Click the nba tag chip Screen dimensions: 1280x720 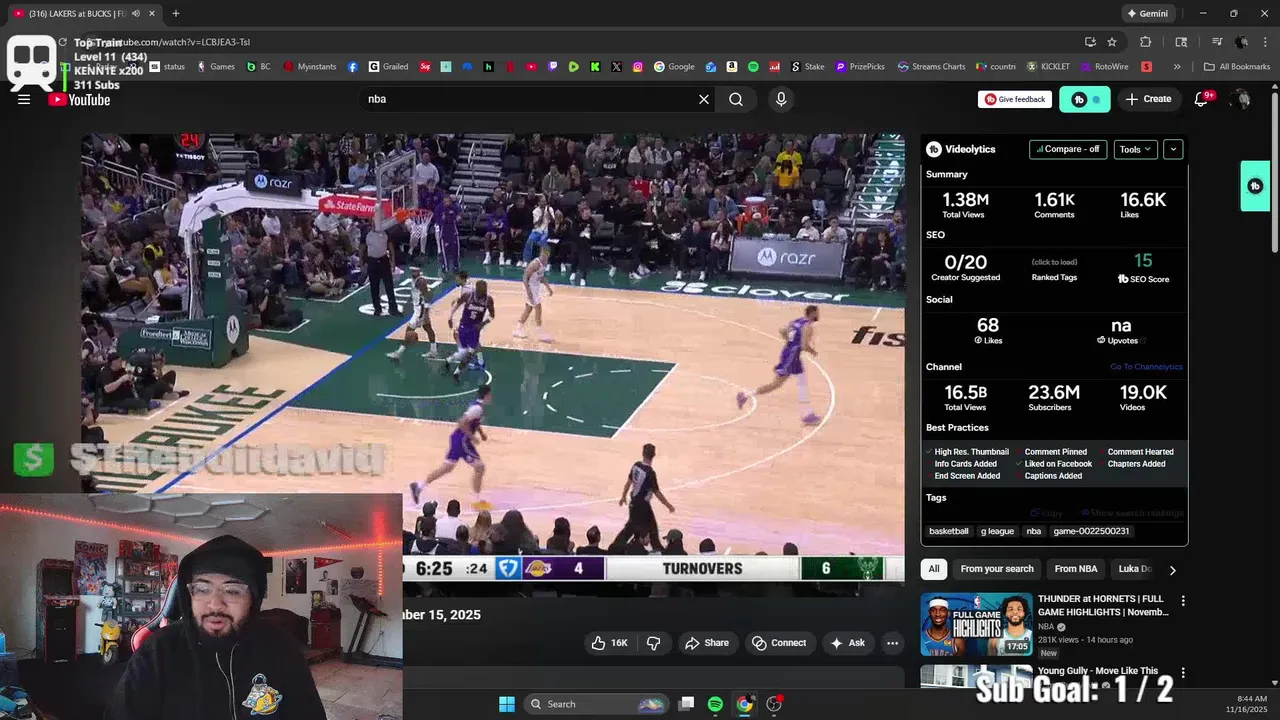point(1034,531)
